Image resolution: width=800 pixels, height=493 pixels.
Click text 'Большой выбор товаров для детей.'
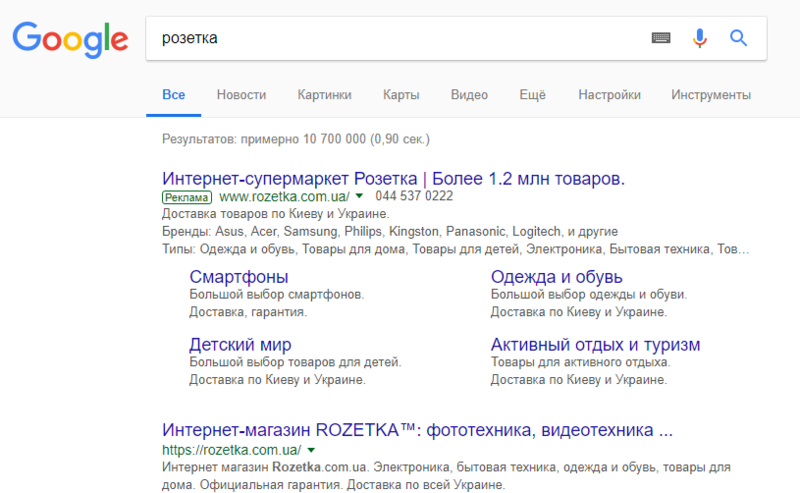pos(295,362)
